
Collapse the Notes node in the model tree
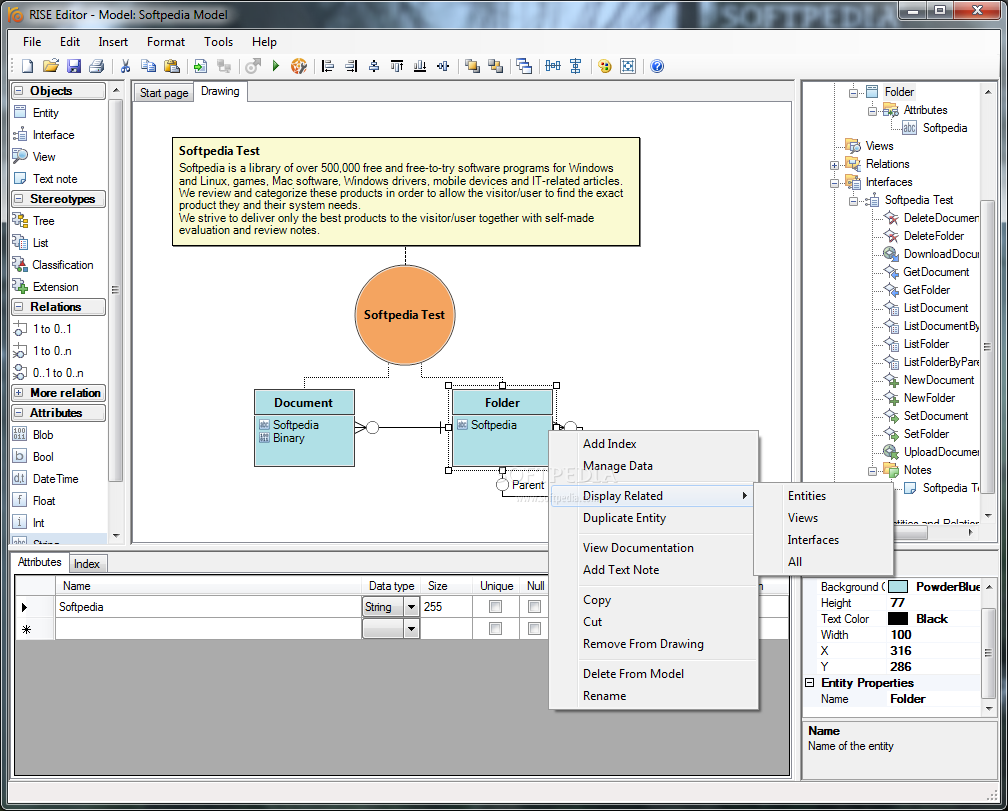pos(872,471)
